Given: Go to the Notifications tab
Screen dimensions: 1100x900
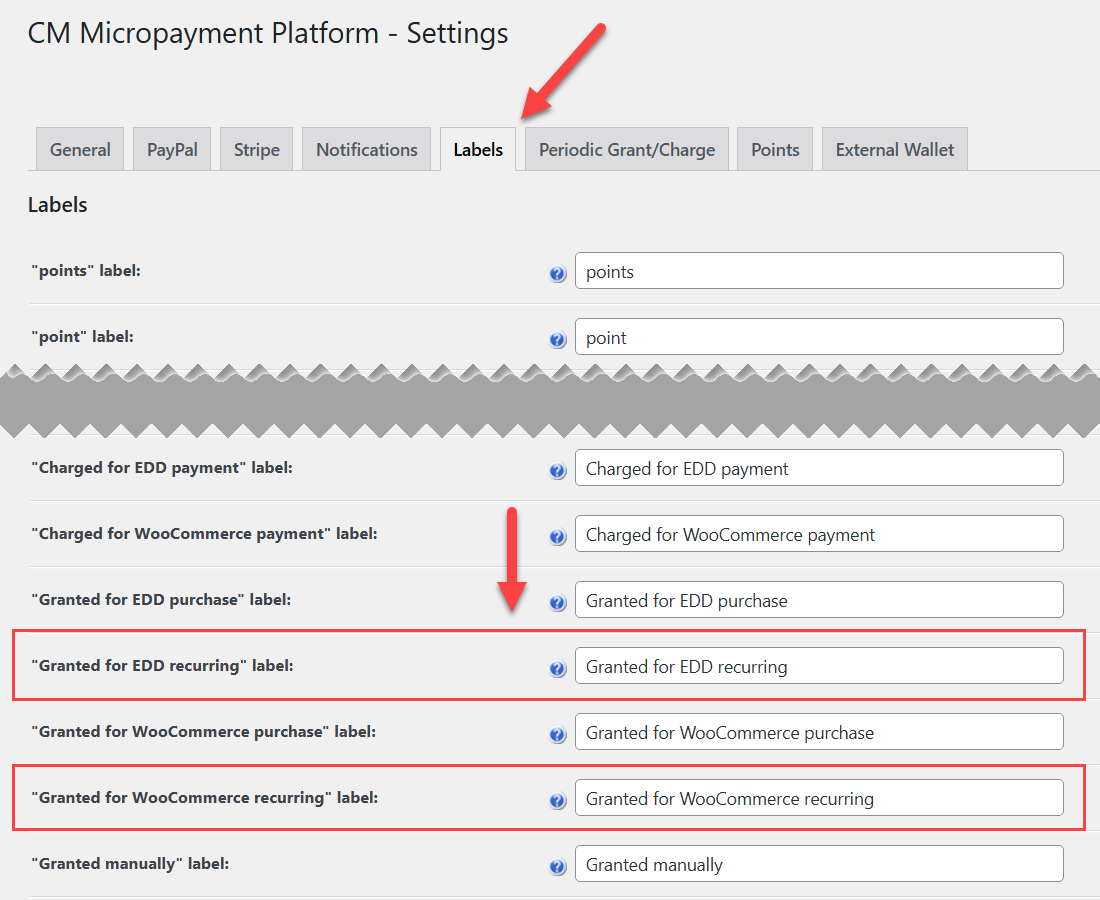Looking at the screenshot, I should (366, 149).
